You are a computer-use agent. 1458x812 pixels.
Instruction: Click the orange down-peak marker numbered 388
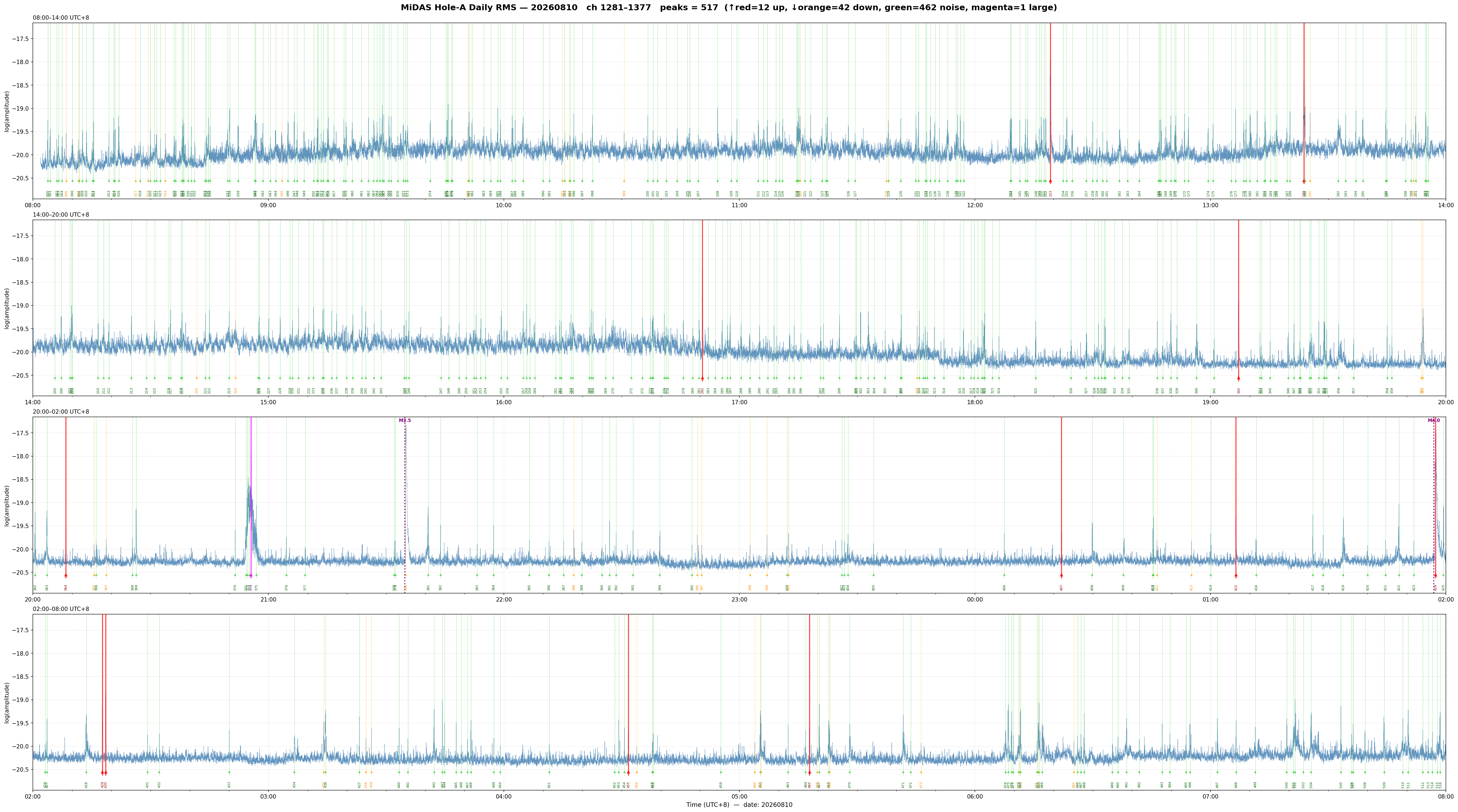pos(573,575)
